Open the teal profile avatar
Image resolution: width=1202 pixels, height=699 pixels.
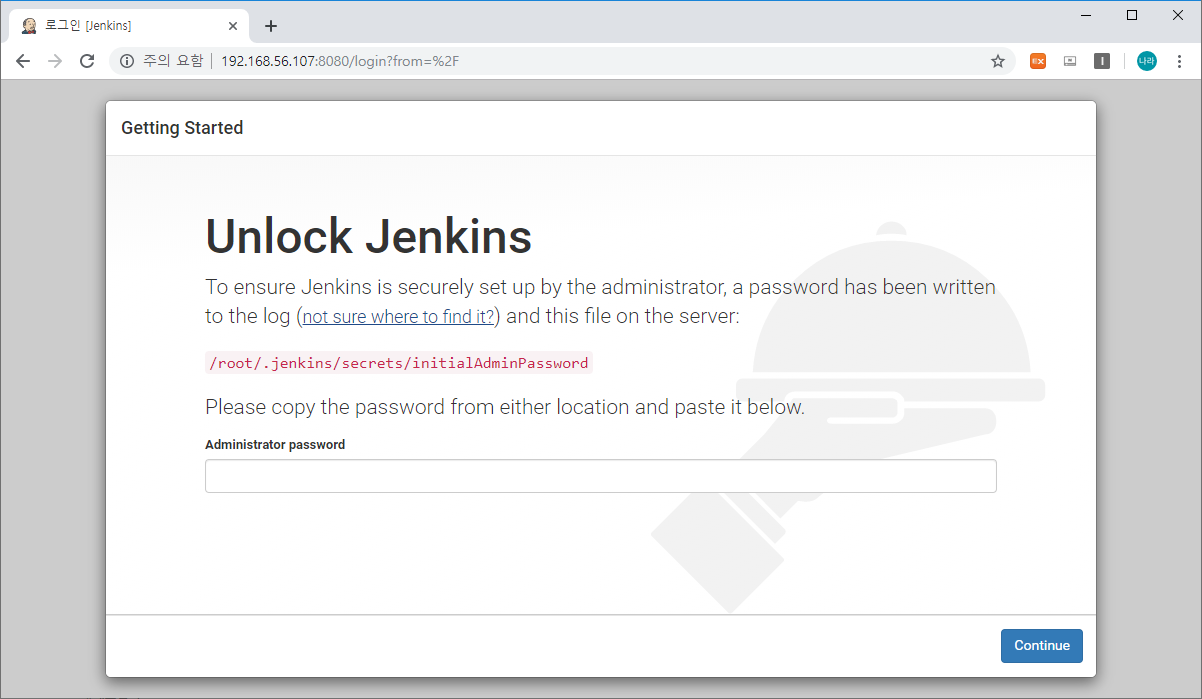(1147, 61)
